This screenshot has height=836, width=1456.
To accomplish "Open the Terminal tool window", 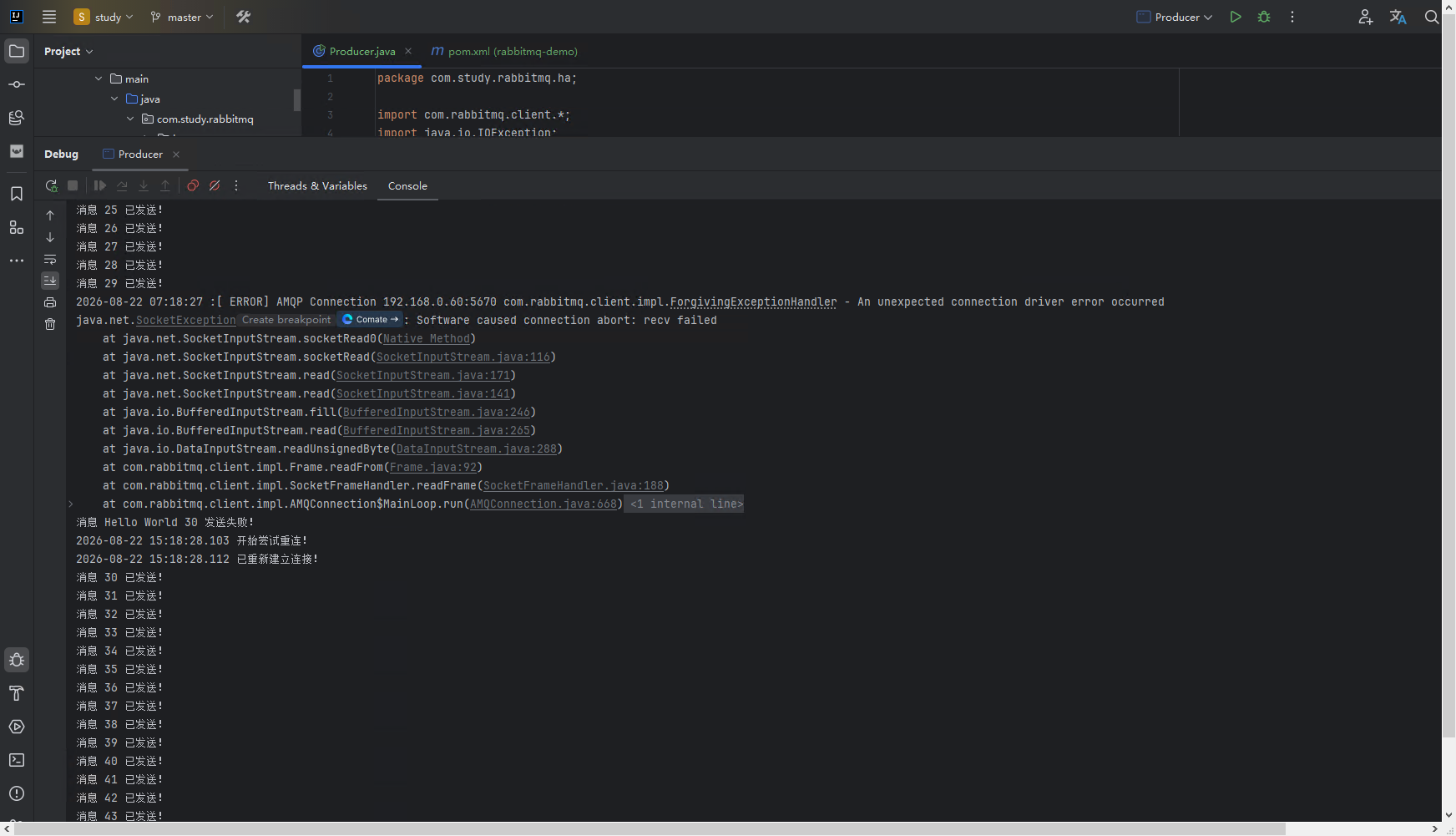I will tap(17, 760).
